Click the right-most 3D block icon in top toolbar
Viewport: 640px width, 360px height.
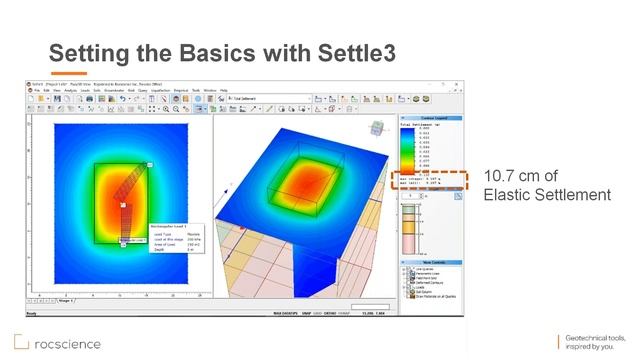coord(426,99)
